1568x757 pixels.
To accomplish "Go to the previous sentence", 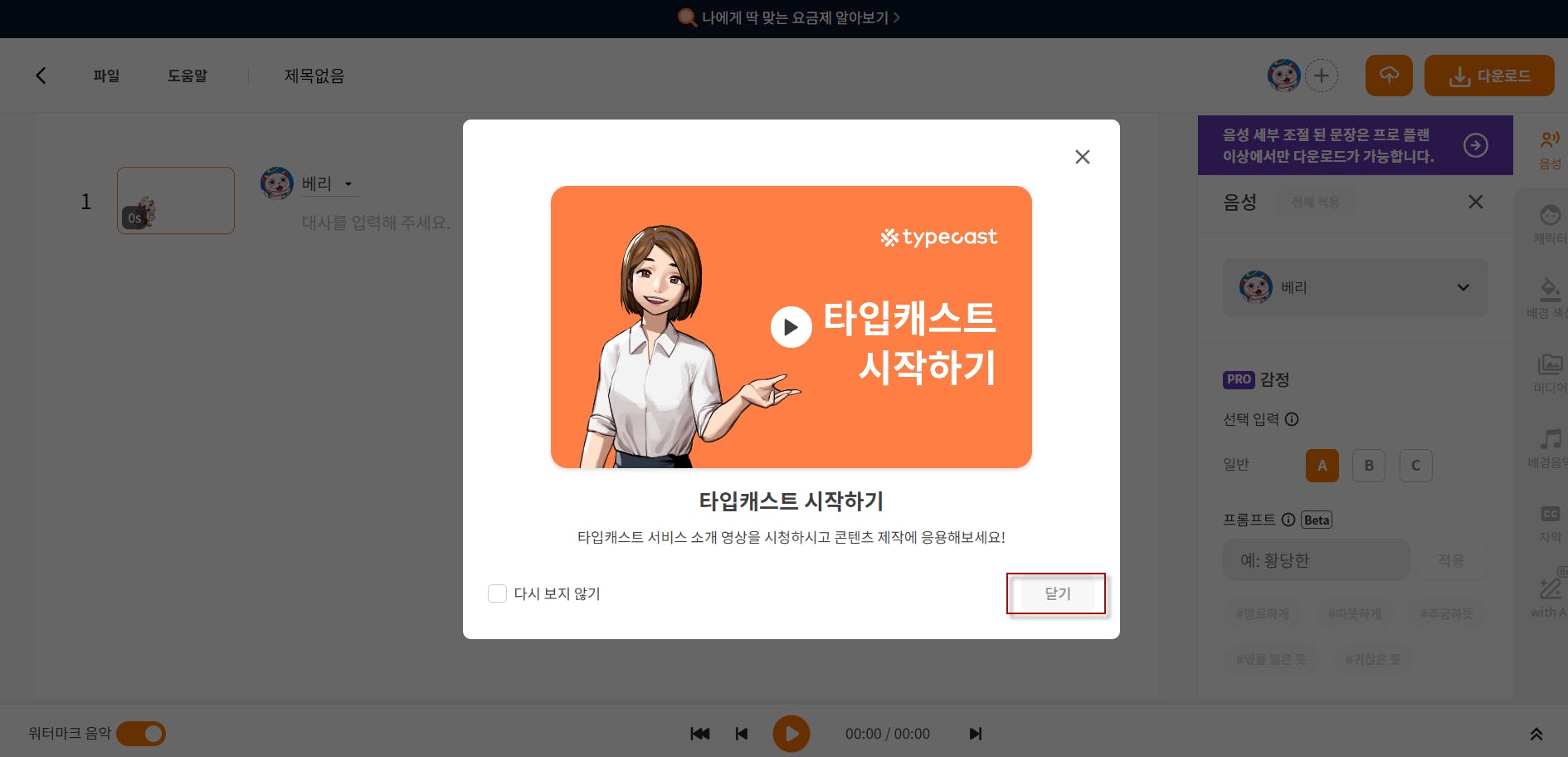I will click(x=742, y=734).
